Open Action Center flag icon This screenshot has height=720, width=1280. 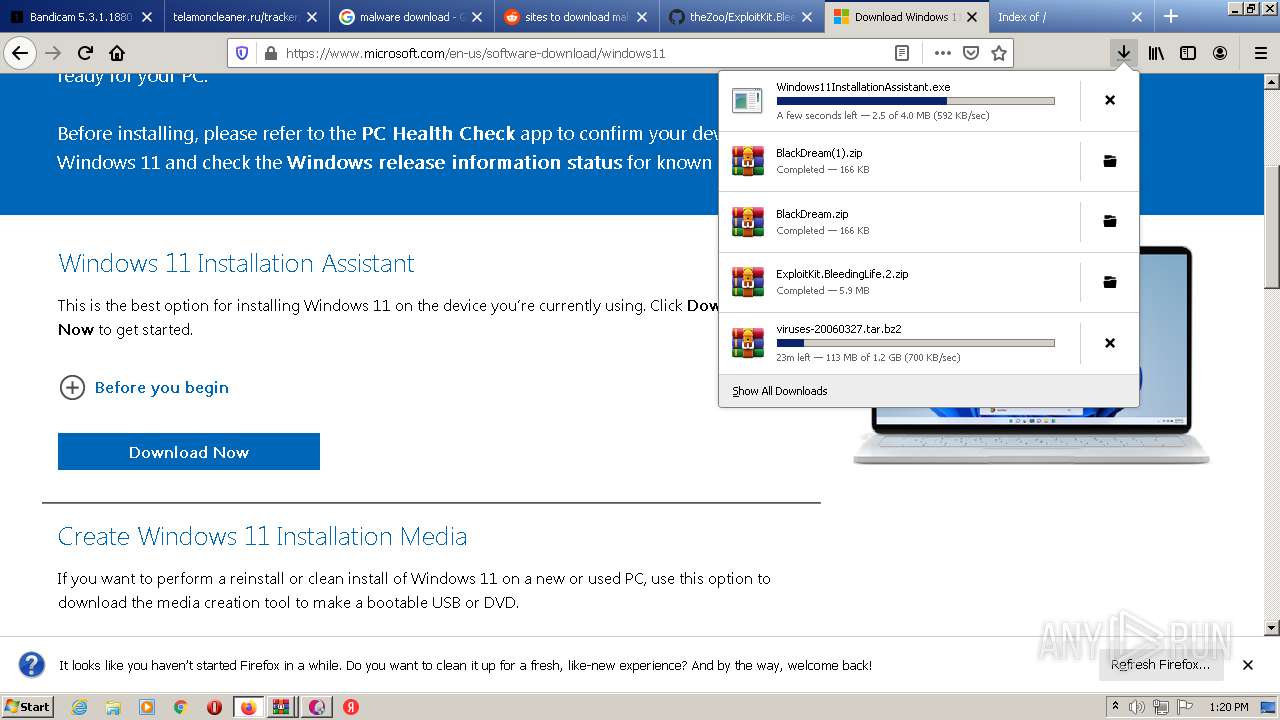point(1185,707)
